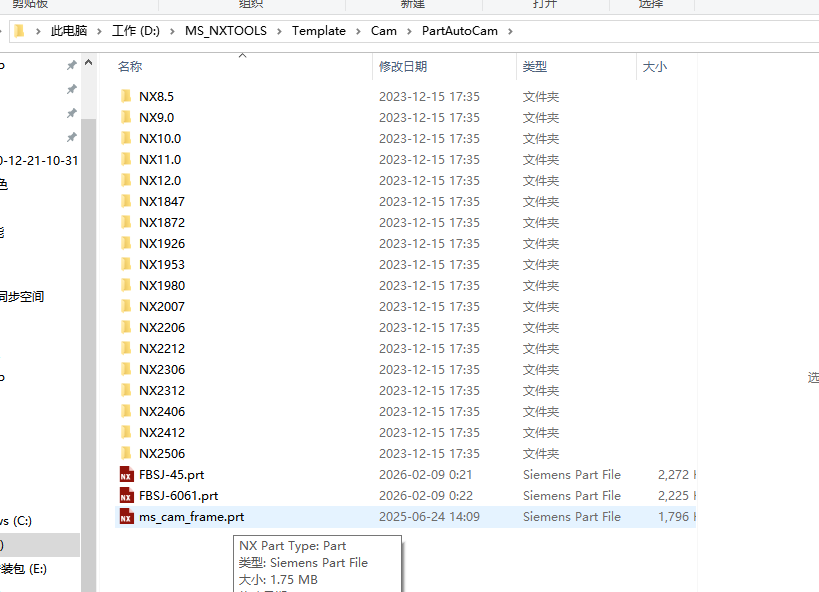Click folder name NX1847
Image resolution: width=819 pixels, height=592 pixels.
tap(162, 201)
